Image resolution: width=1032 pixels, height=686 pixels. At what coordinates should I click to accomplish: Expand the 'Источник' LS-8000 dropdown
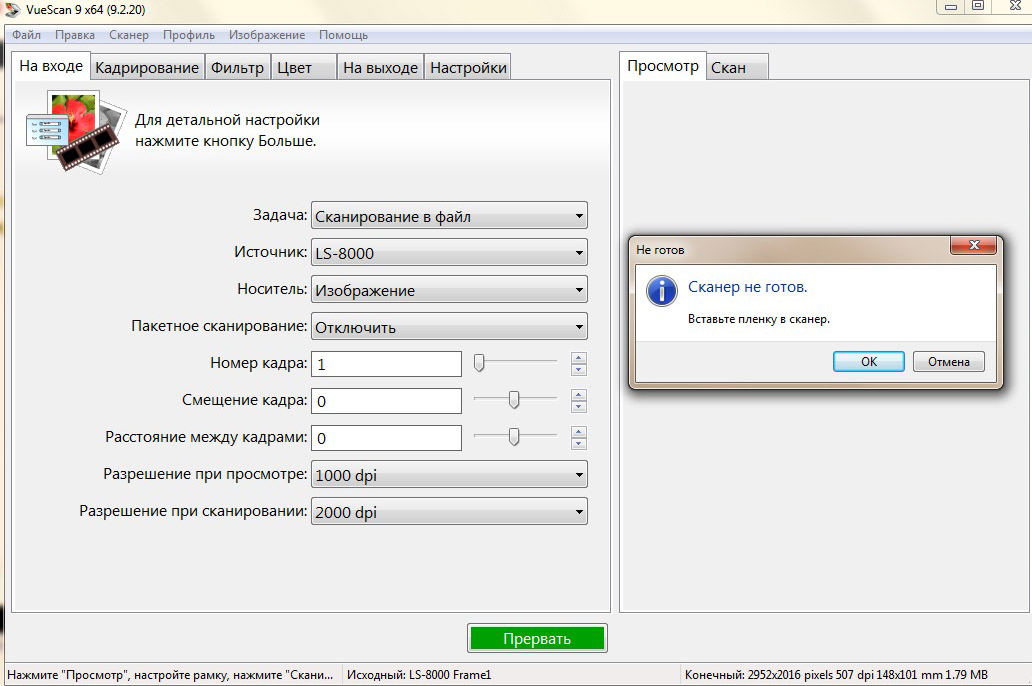pos(449,253)
